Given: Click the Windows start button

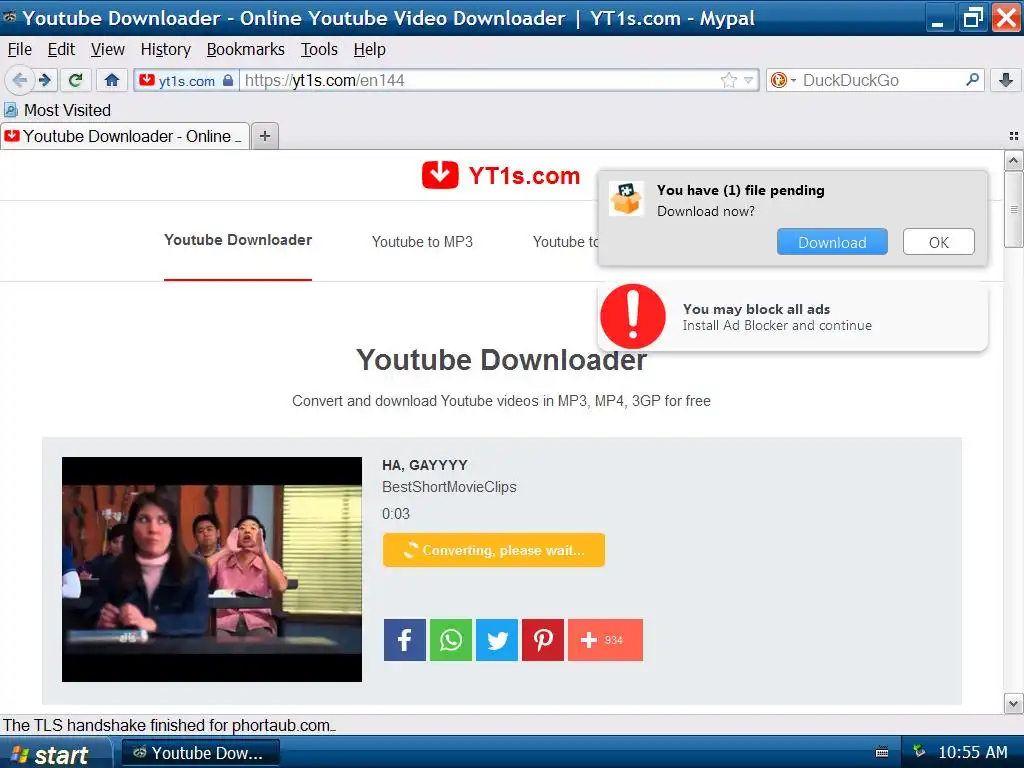Looking at the screenshot, I should (x=55, y=754).
